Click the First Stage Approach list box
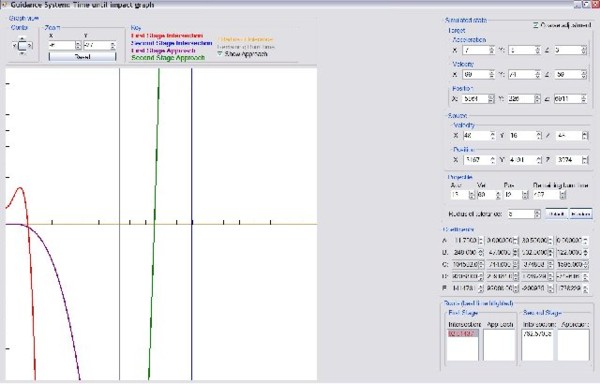 click(499, 345)
